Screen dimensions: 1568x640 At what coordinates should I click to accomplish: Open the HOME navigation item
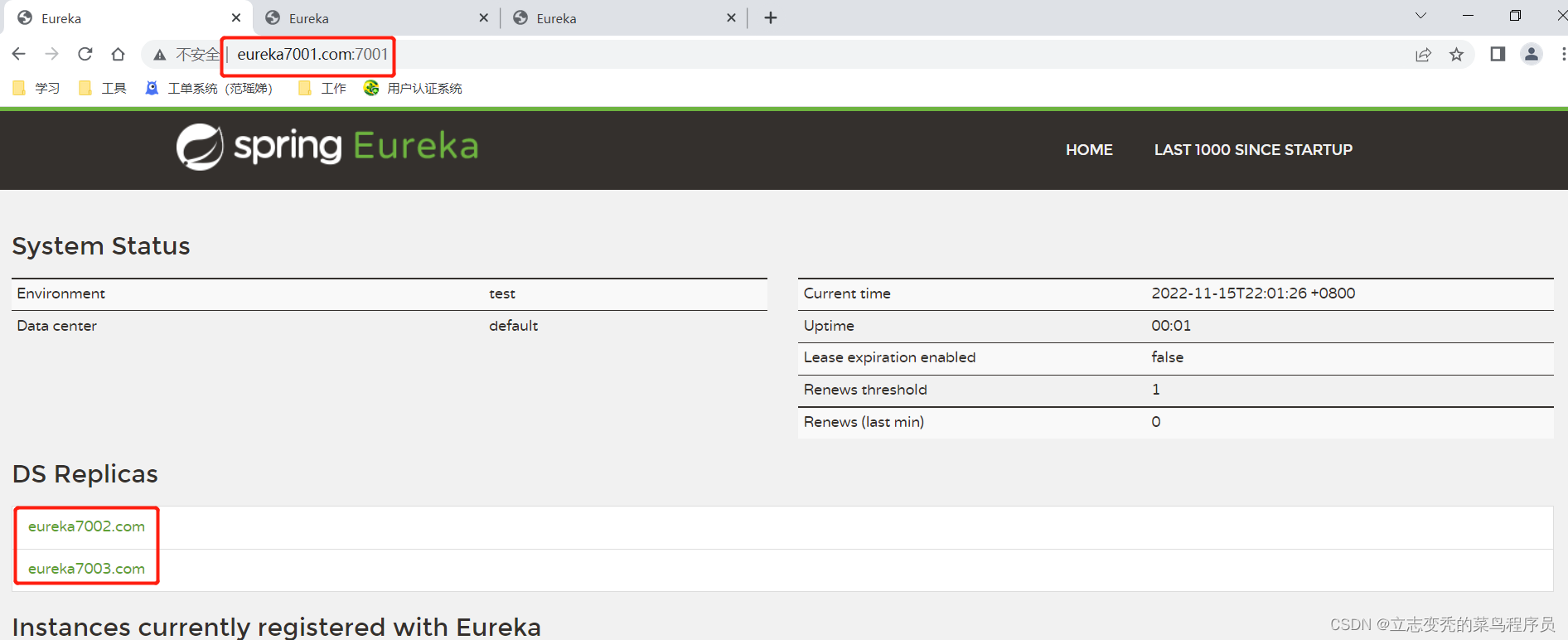pyautogui.click(x=1089, y=150)
